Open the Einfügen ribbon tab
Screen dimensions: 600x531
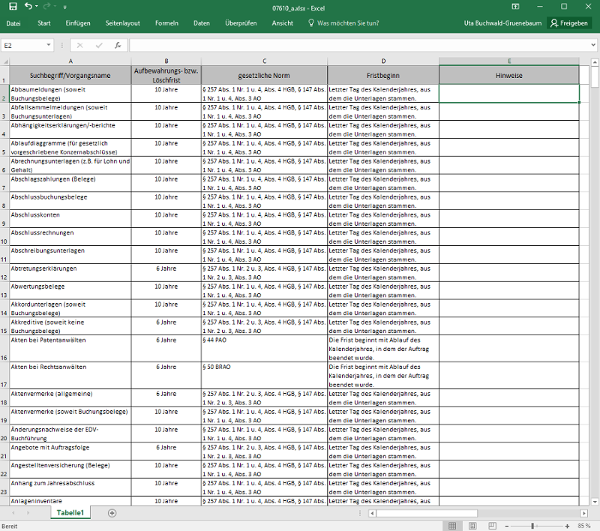(77, 22)
